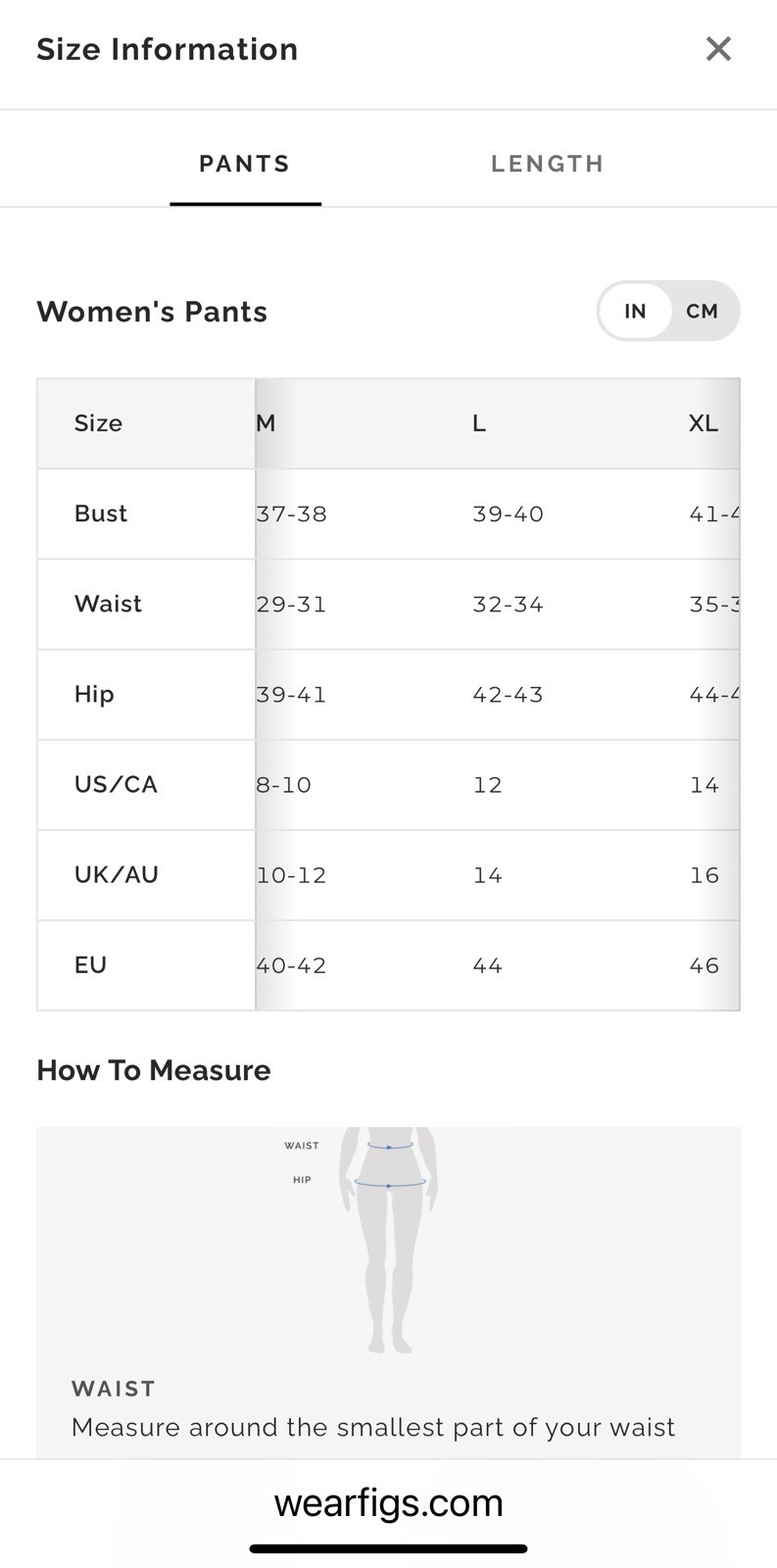Image resolution: width=777 pixels, height=1568 pixels.
Task: Select the US/CA row label
Action: pos(116,784)
